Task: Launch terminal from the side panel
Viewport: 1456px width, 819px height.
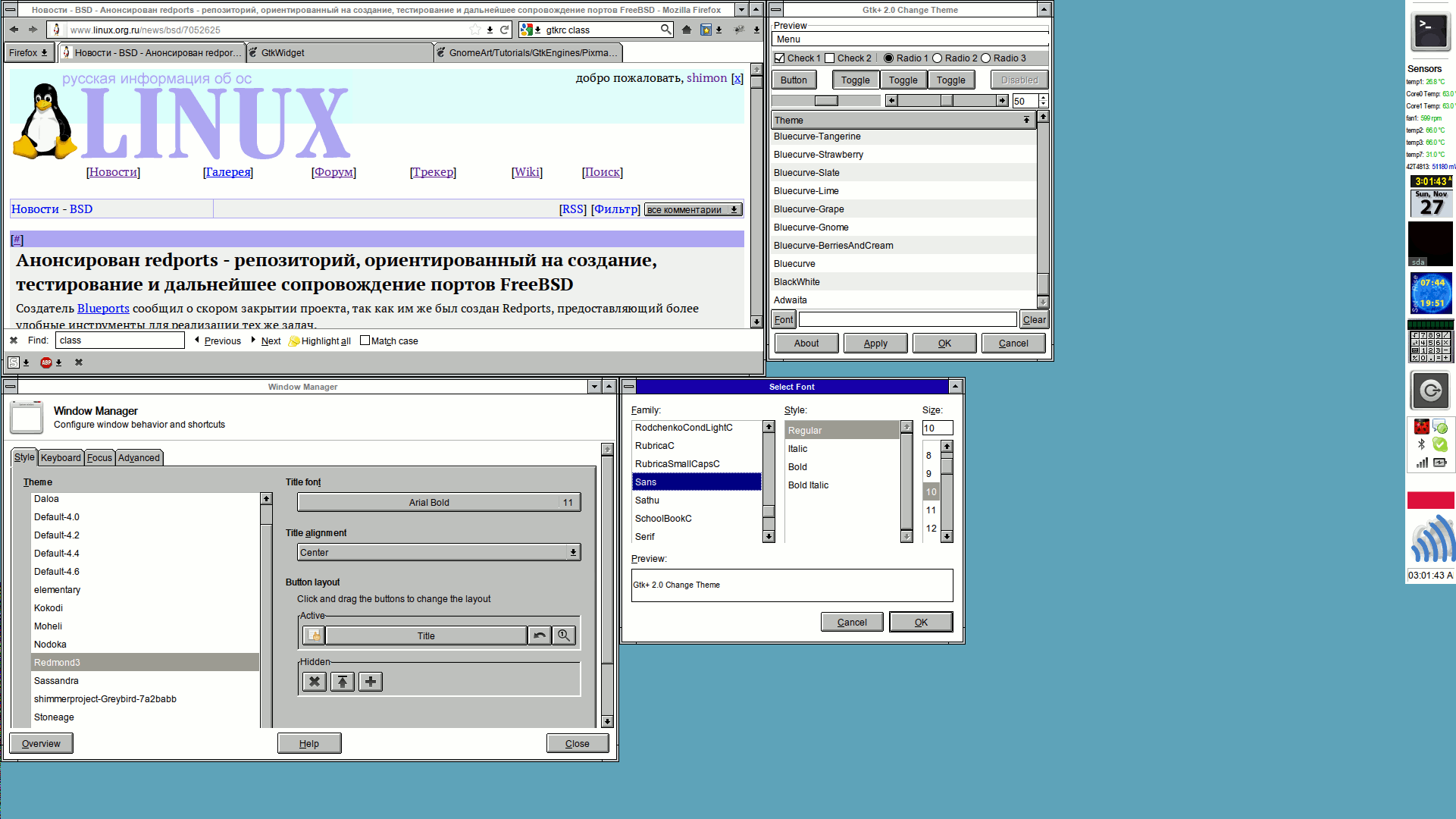Action: click(x=1430, y=31)
